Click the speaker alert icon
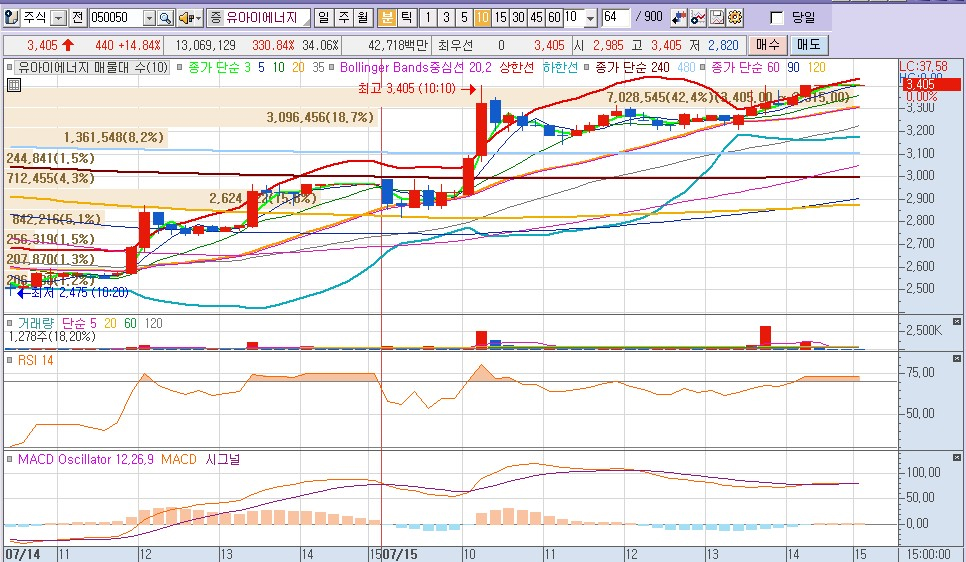Screen dimensions: 966x562 (x=186, y=18)
